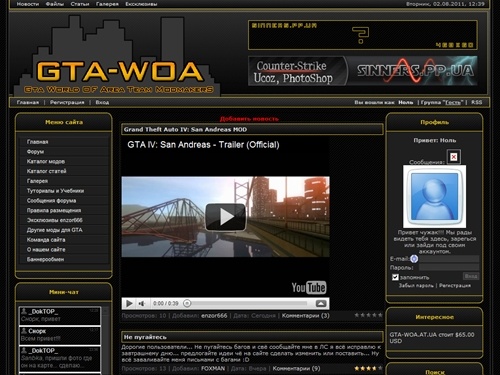The height and width of the screenshot is (375, 500).
Task: Click the video progress slider handle
Action: pyautogui.click(x=187, y=303)
